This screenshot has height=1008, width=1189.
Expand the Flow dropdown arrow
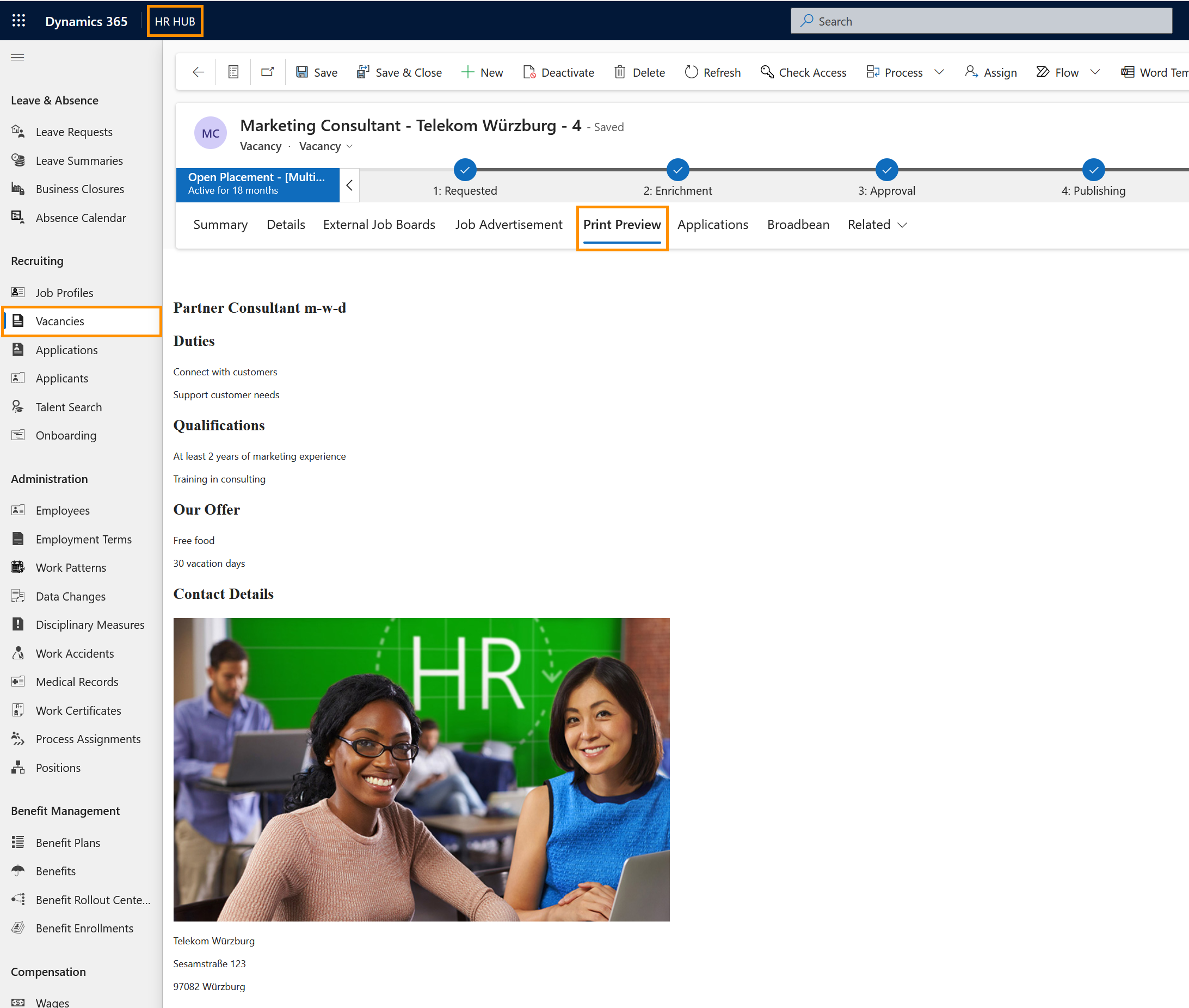(x=1095, y=72)
